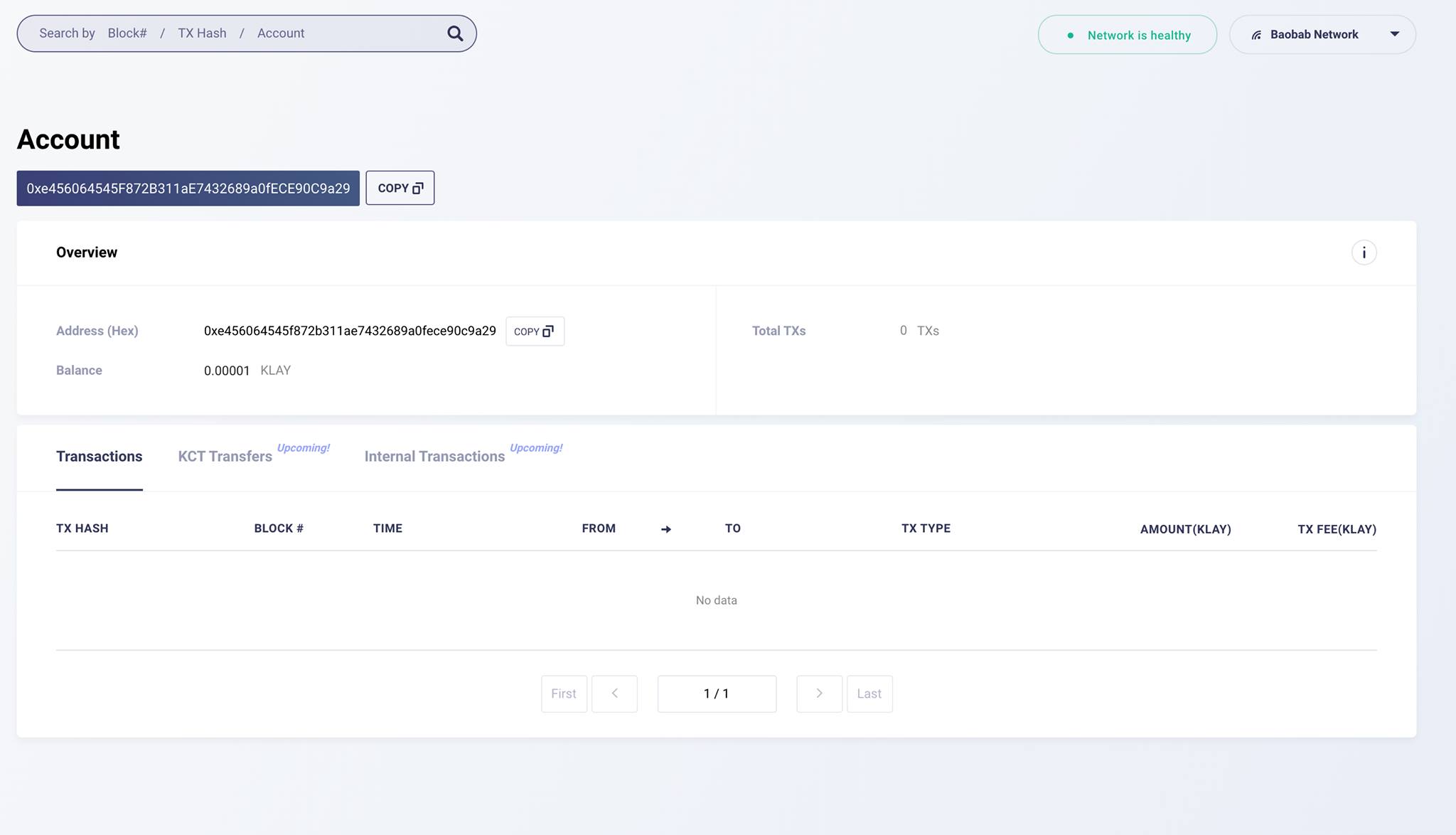Go to next page with right chevron
Image resolution: width=1456 pixels, height=835 pixels.
(819, 693)
